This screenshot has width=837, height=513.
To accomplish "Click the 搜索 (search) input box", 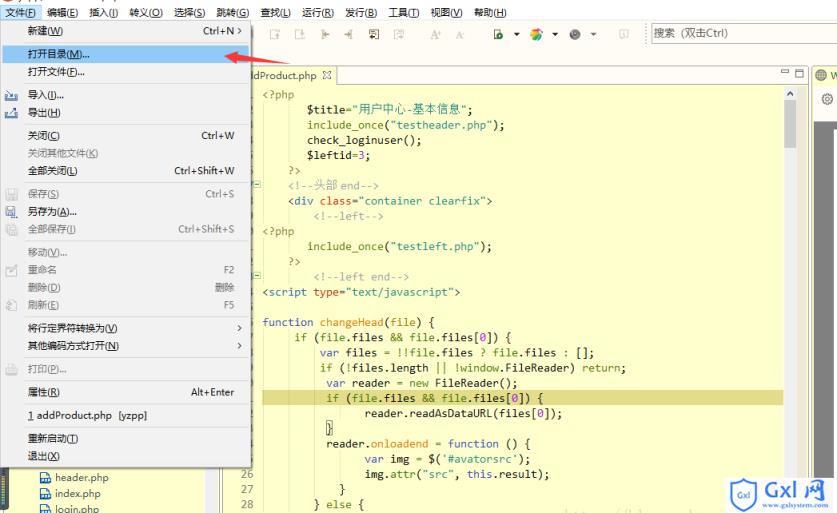I will (740, 33).
